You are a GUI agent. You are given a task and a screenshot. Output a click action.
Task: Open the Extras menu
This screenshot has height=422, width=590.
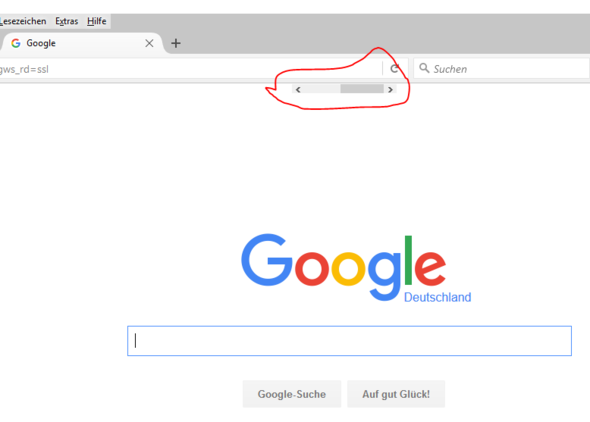pos(67,21)
